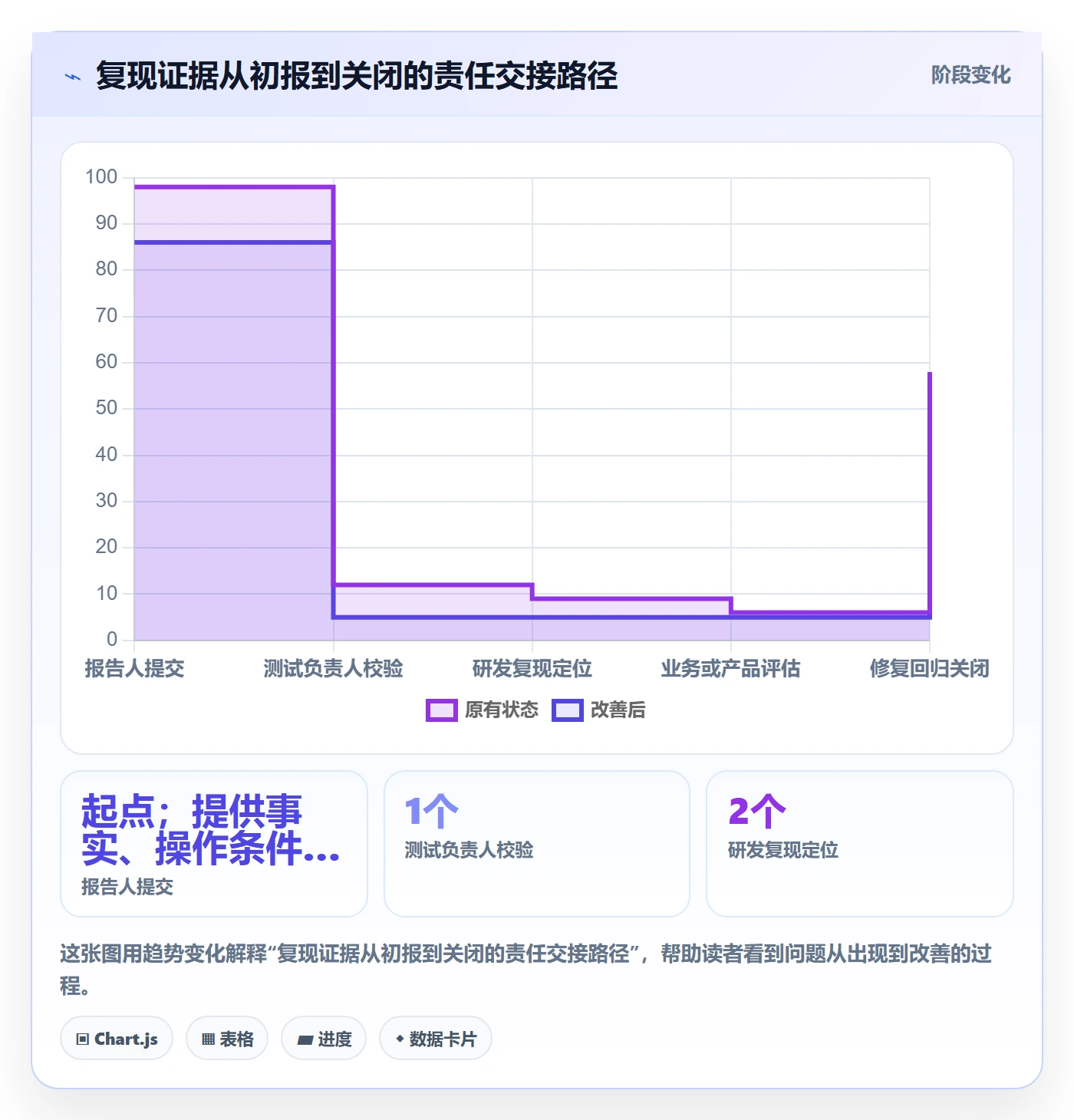
Task: Click the 起点 headline in first card
Action: (211, 830)
